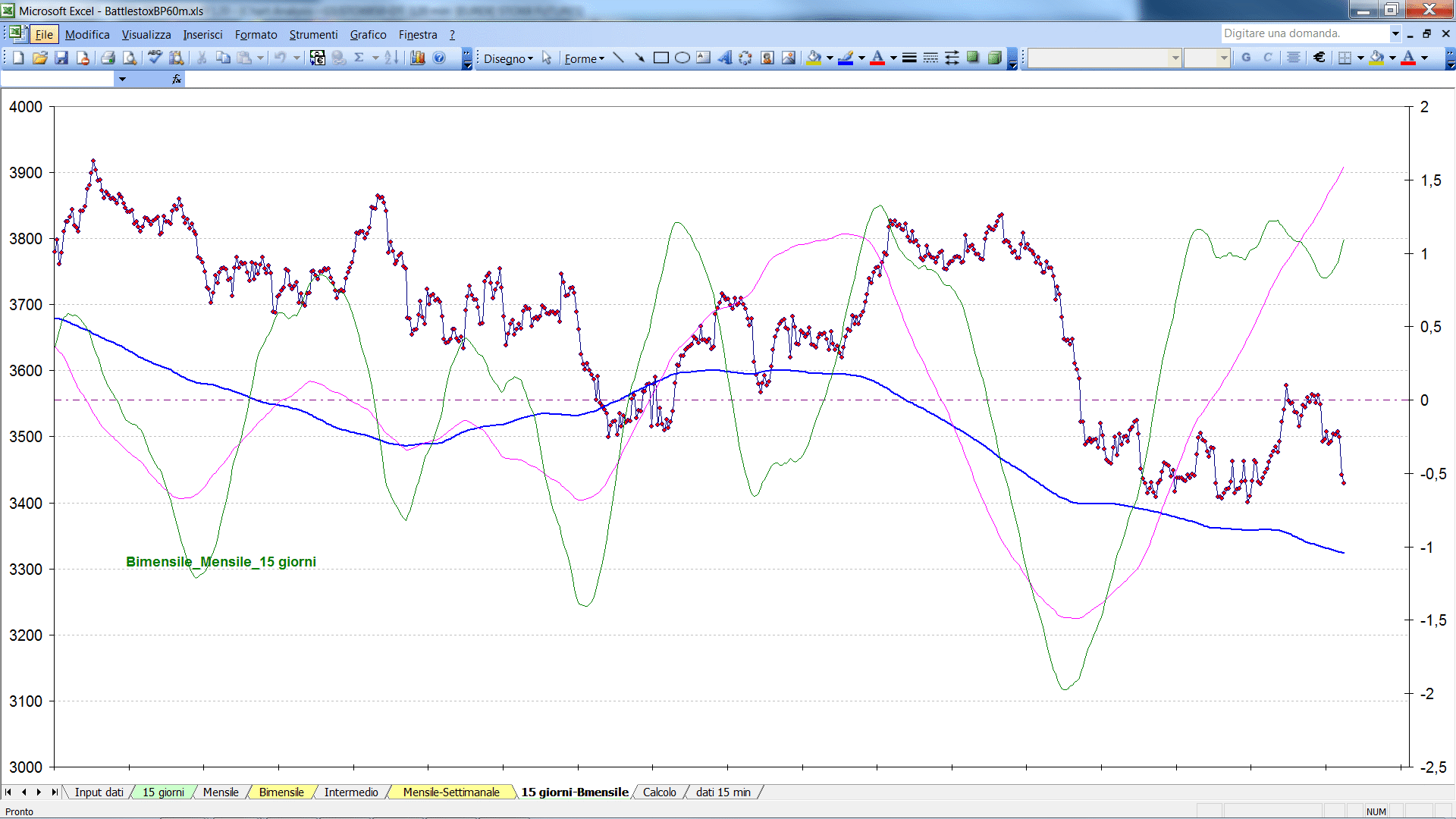Apply Euro currency style
Image resolution: width=1456 pixels, height=819 pixels.
tap(1319, 58)
